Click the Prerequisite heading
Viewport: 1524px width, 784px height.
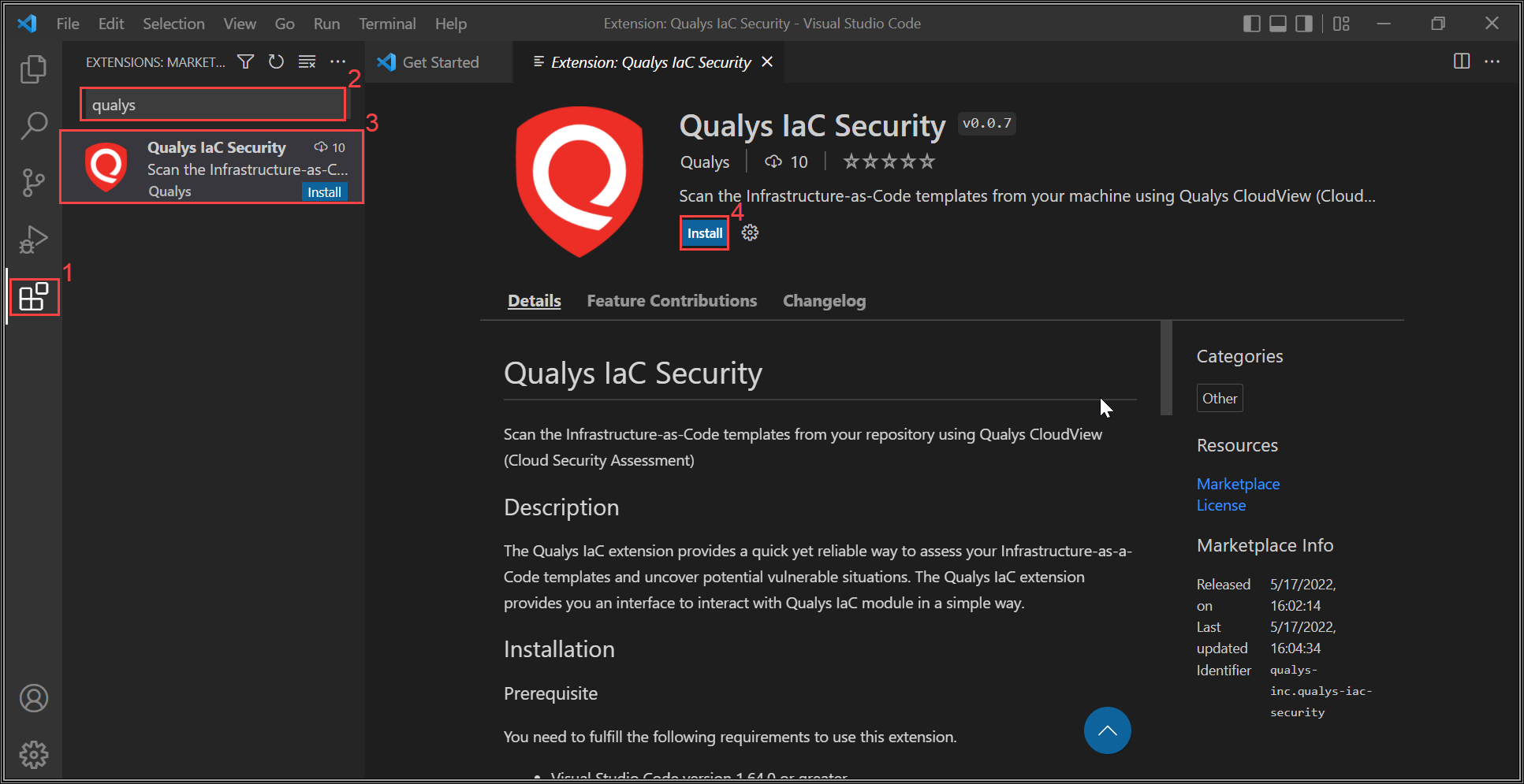[550, 693]
